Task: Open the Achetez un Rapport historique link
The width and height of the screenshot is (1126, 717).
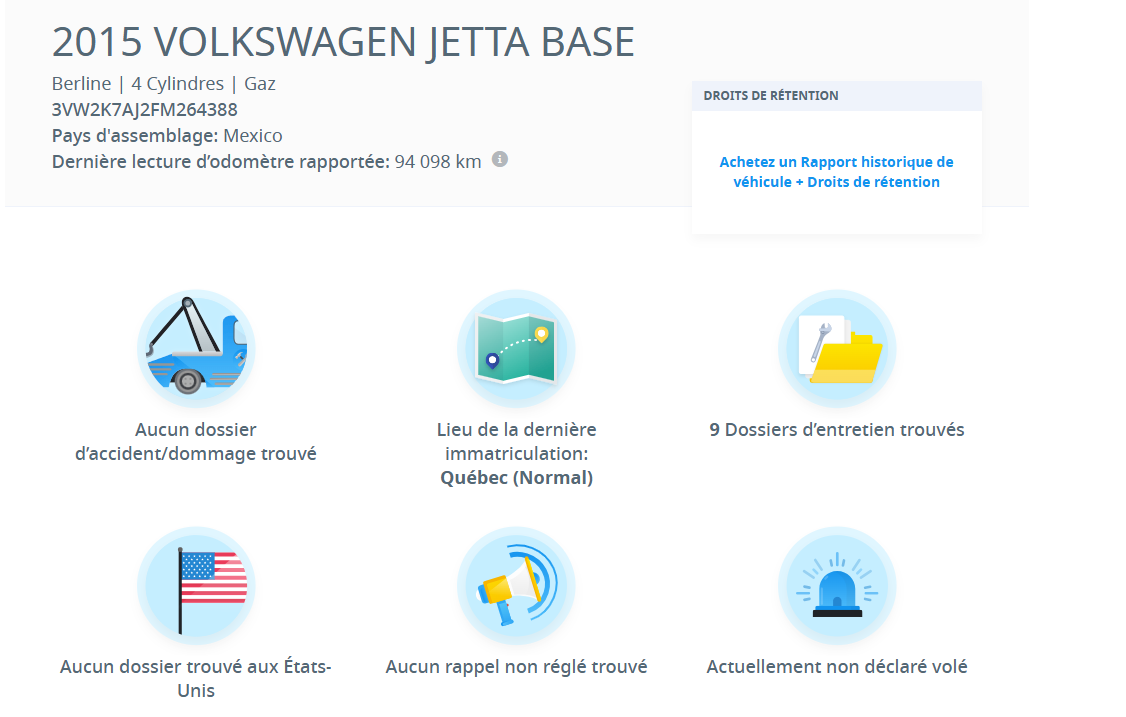Action: tap(837, 172)
